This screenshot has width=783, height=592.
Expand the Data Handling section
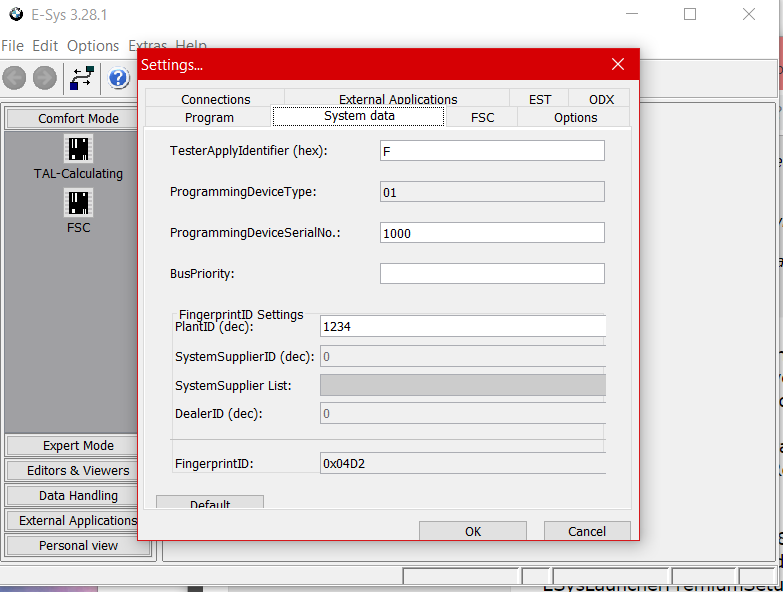coord(78,496)
